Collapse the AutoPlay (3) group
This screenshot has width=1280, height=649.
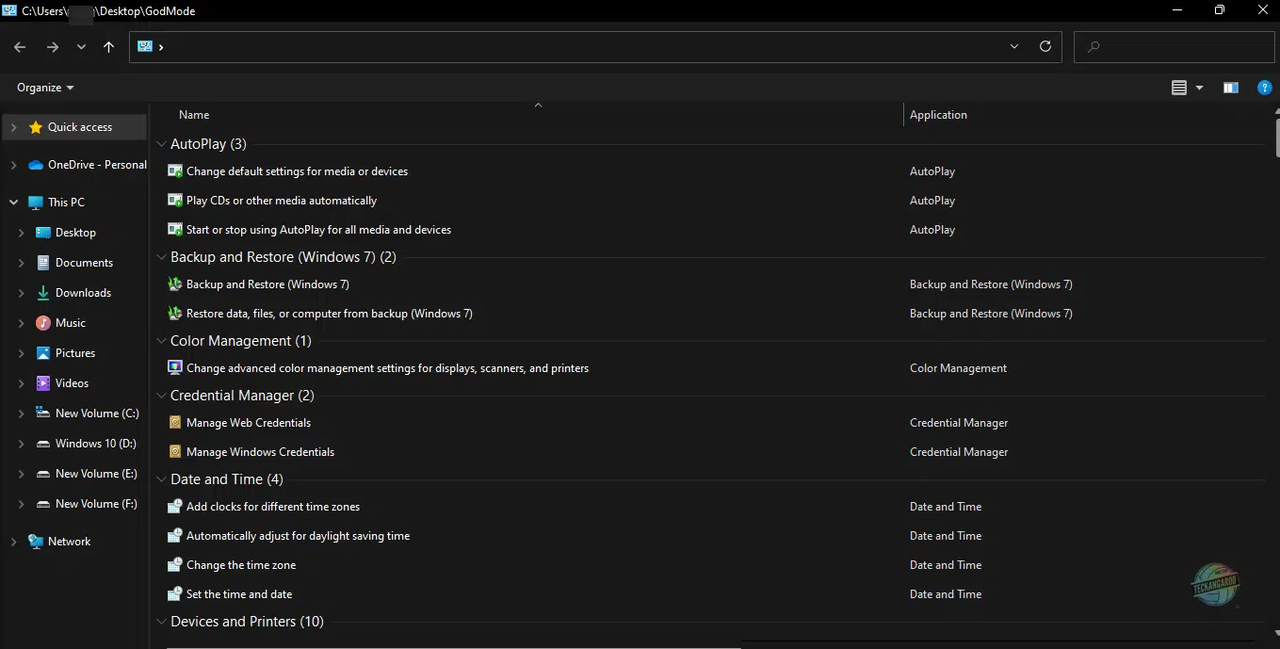(x=161, y=144)
